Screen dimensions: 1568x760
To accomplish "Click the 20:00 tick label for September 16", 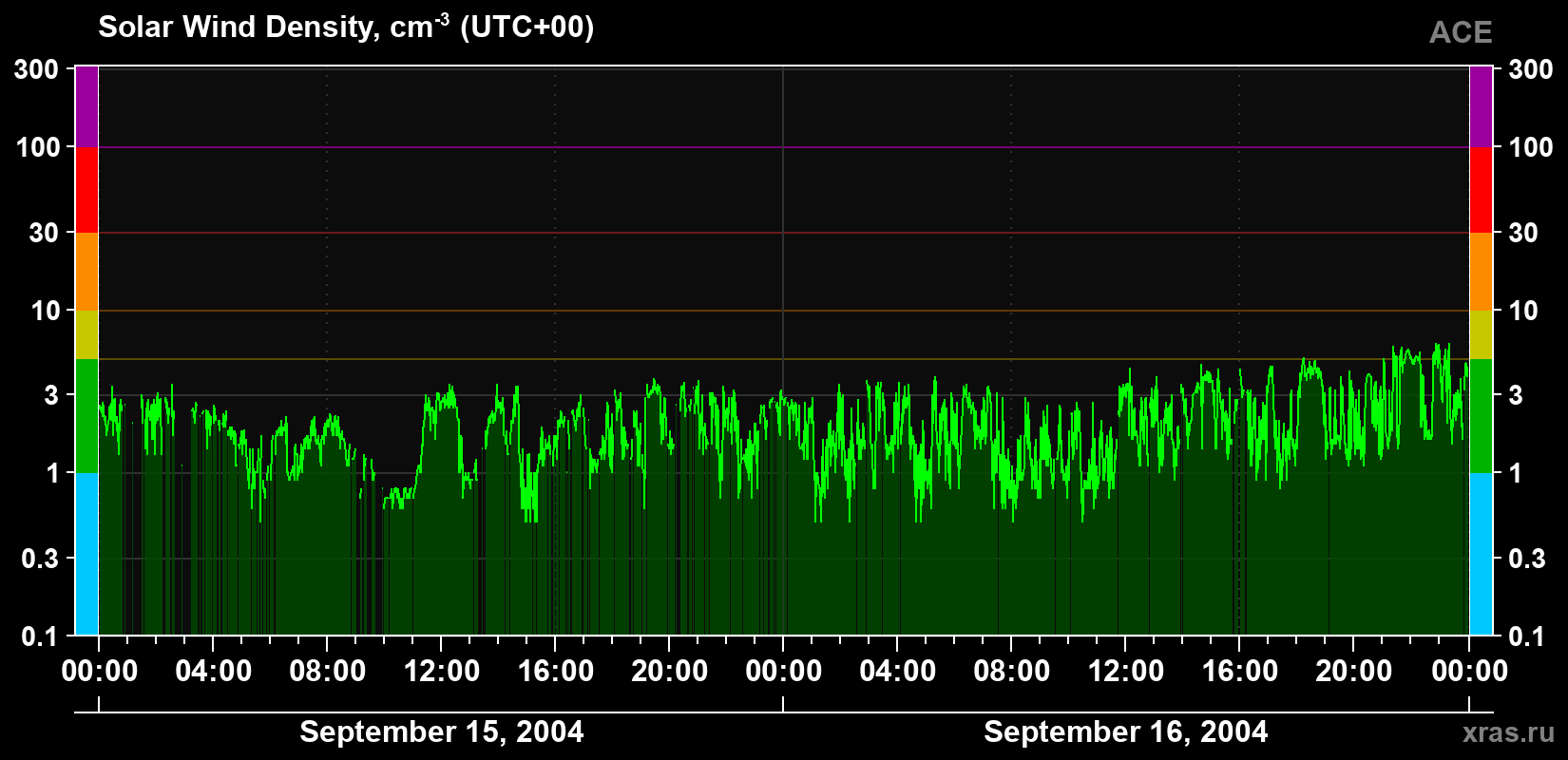I will 1353,672.
